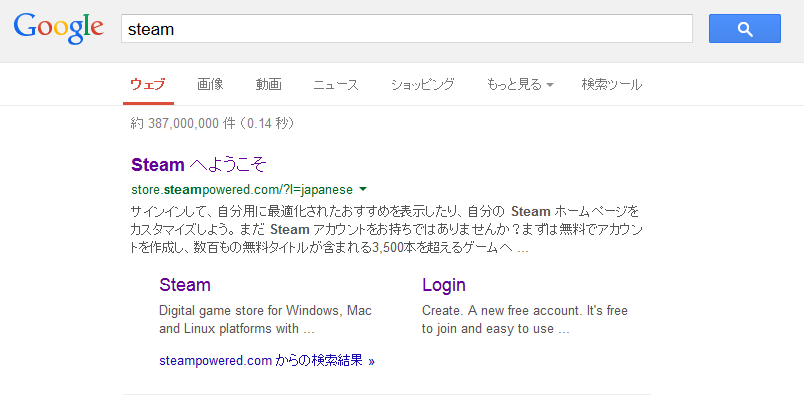Click the Digital game store description text

click(266, 320)
